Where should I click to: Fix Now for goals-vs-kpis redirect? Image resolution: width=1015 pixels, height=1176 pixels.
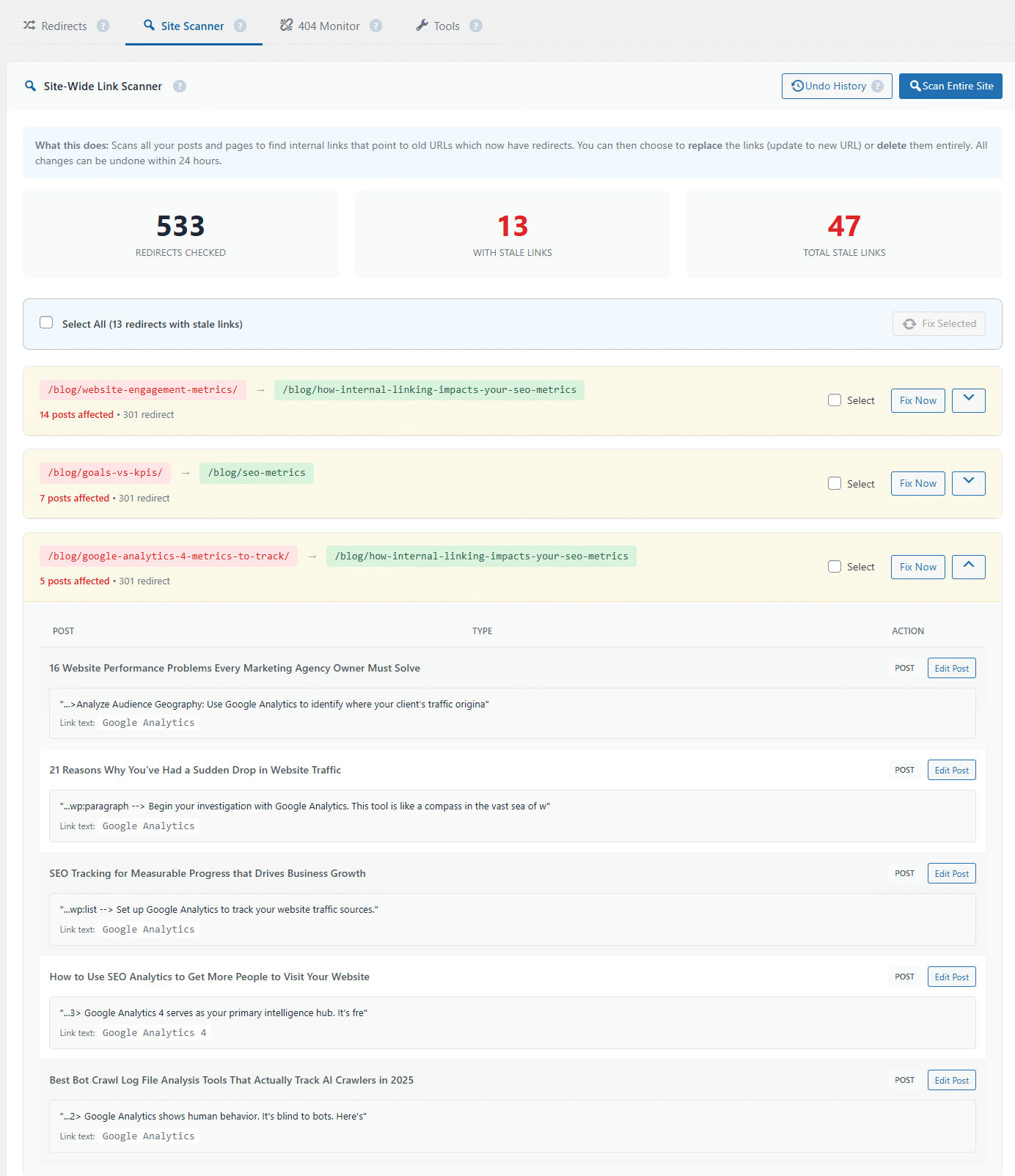[x=918, y=483]
